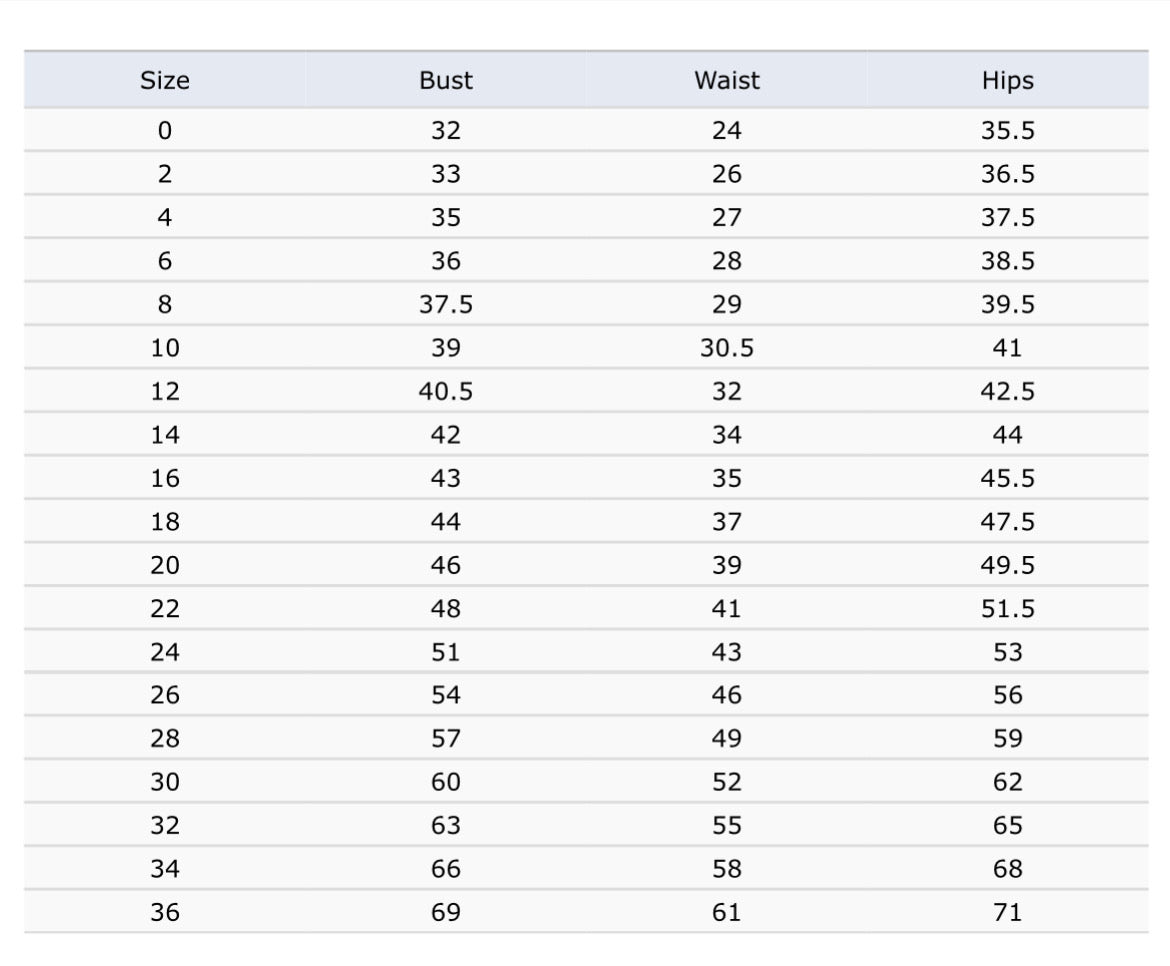Select the size 12 cell in the Size column

[165, 392]
